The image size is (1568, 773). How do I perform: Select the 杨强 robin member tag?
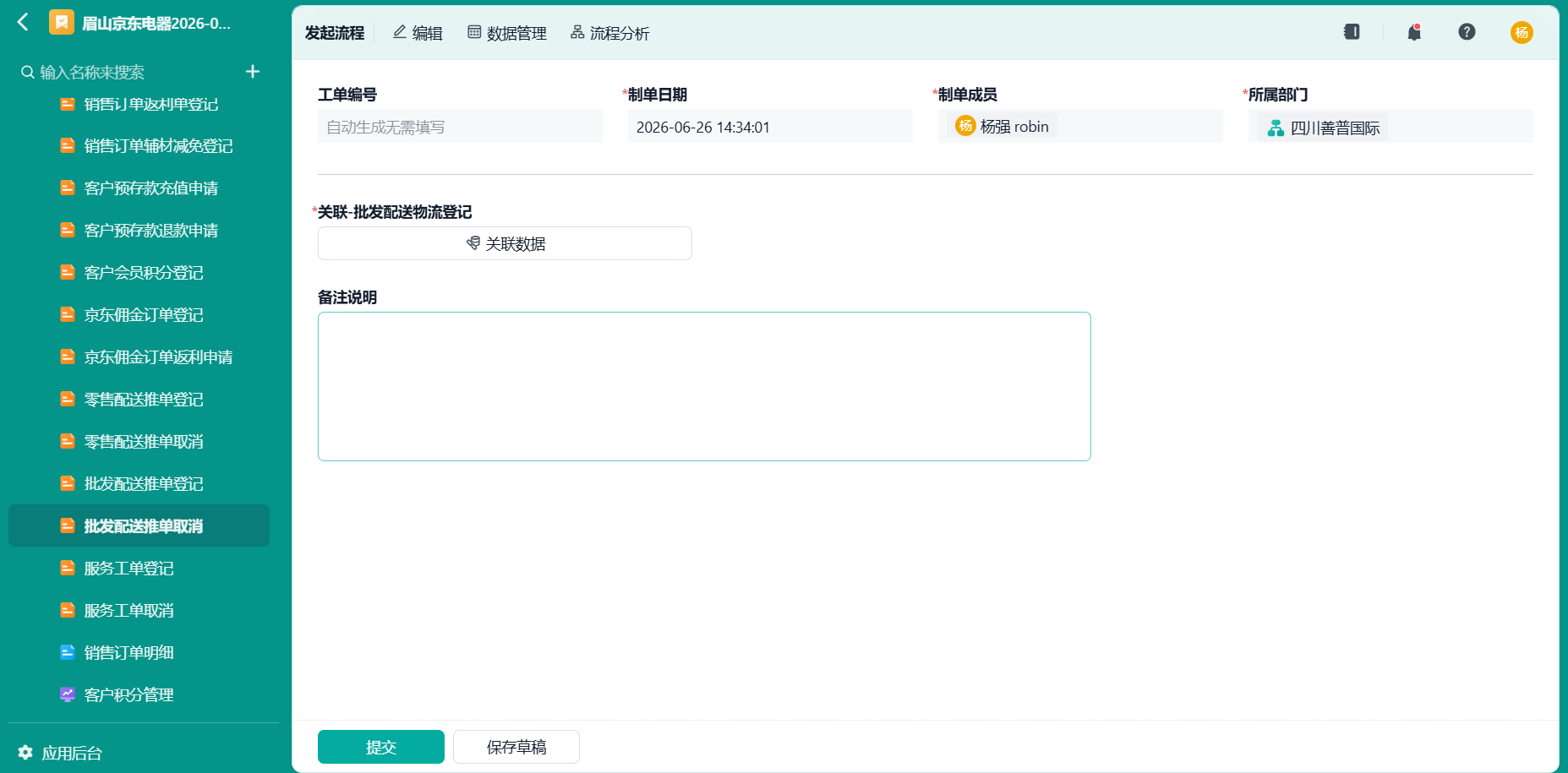(x=1002, y=127)
